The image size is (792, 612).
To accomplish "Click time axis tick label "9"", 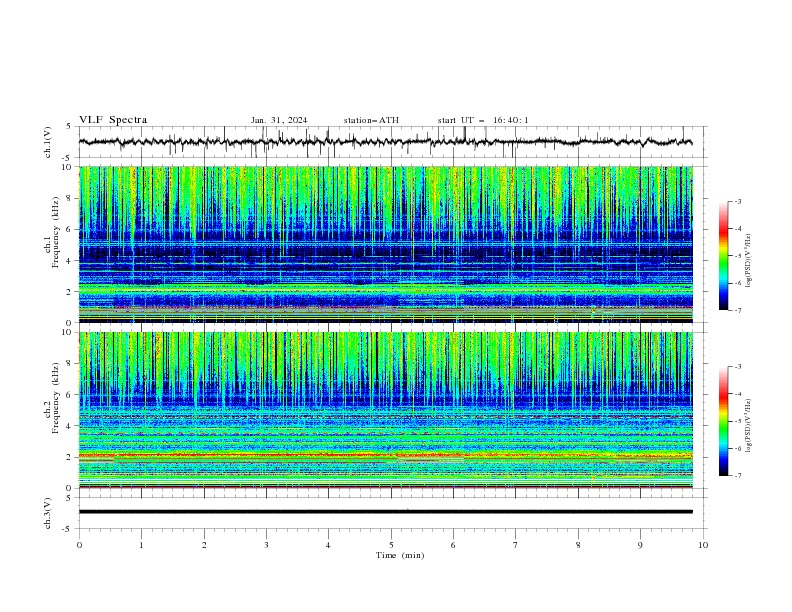I will 640,545.
